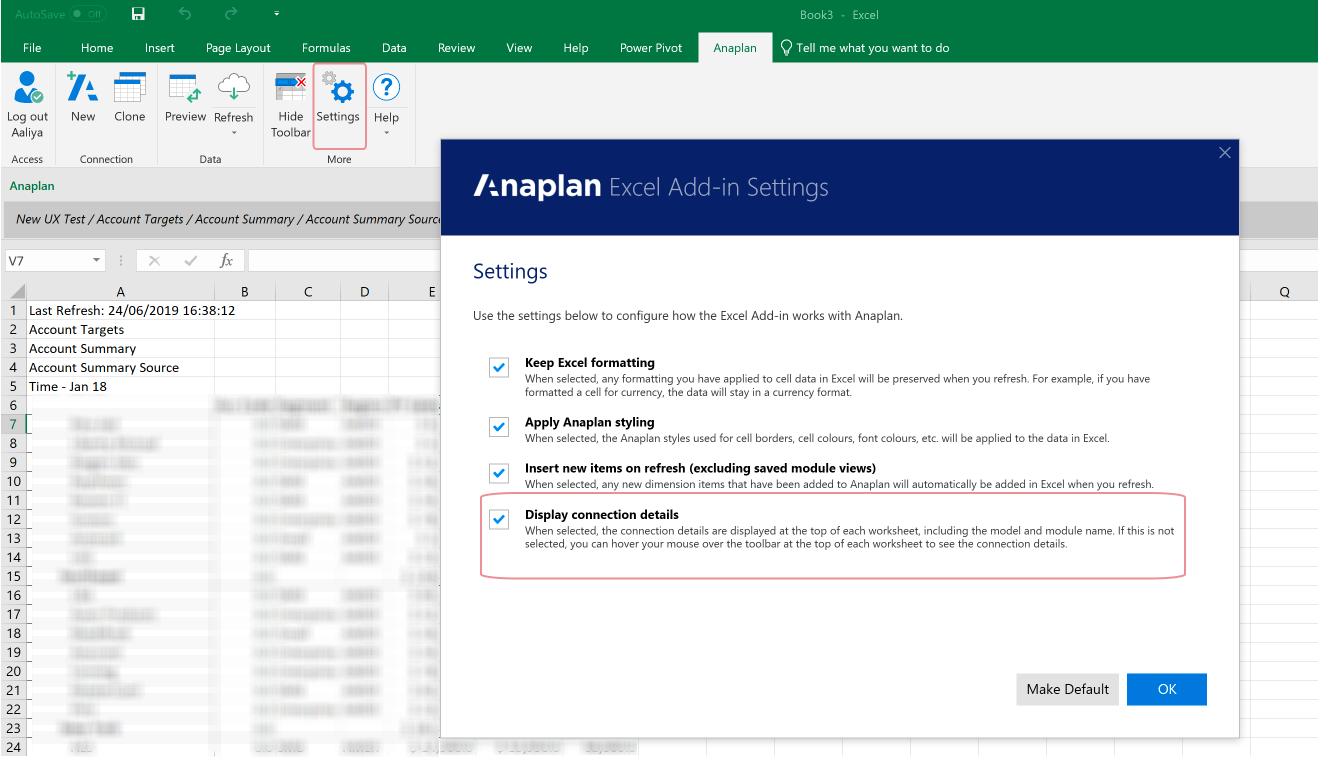The image size is (1318, 757).
Task: Select cell with Last Refresh timestamp
Action: 120,311
